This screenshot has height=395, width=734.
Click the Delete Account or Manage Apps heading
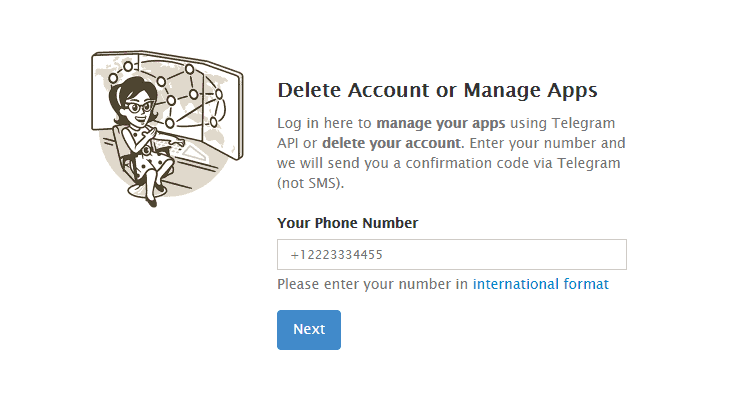437,90
